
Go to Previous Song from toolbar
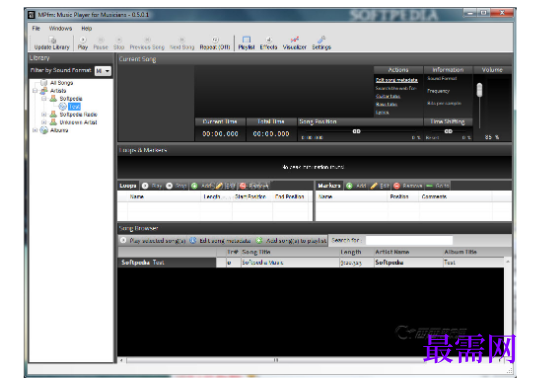pos(147,43)
